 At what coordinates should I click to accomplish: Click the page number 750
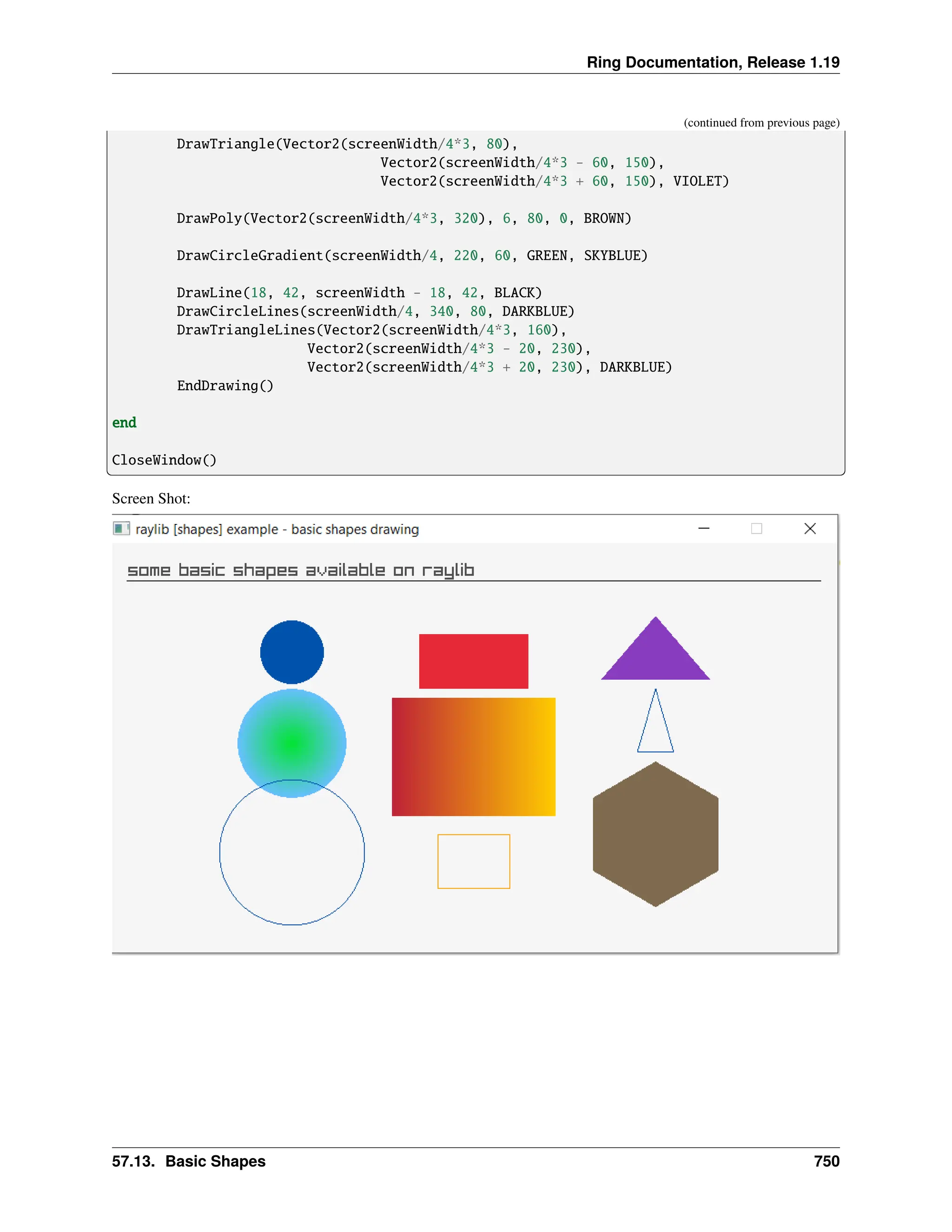click(x=827, y=1161)
